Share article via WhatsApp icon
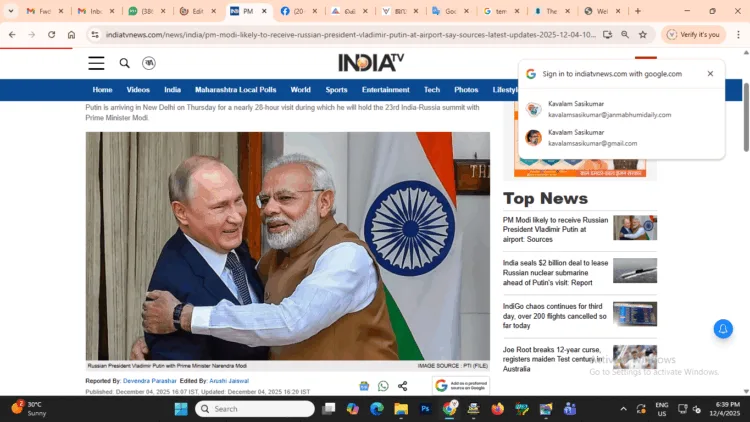Screen dimensions: 750x422 (383, 386)
